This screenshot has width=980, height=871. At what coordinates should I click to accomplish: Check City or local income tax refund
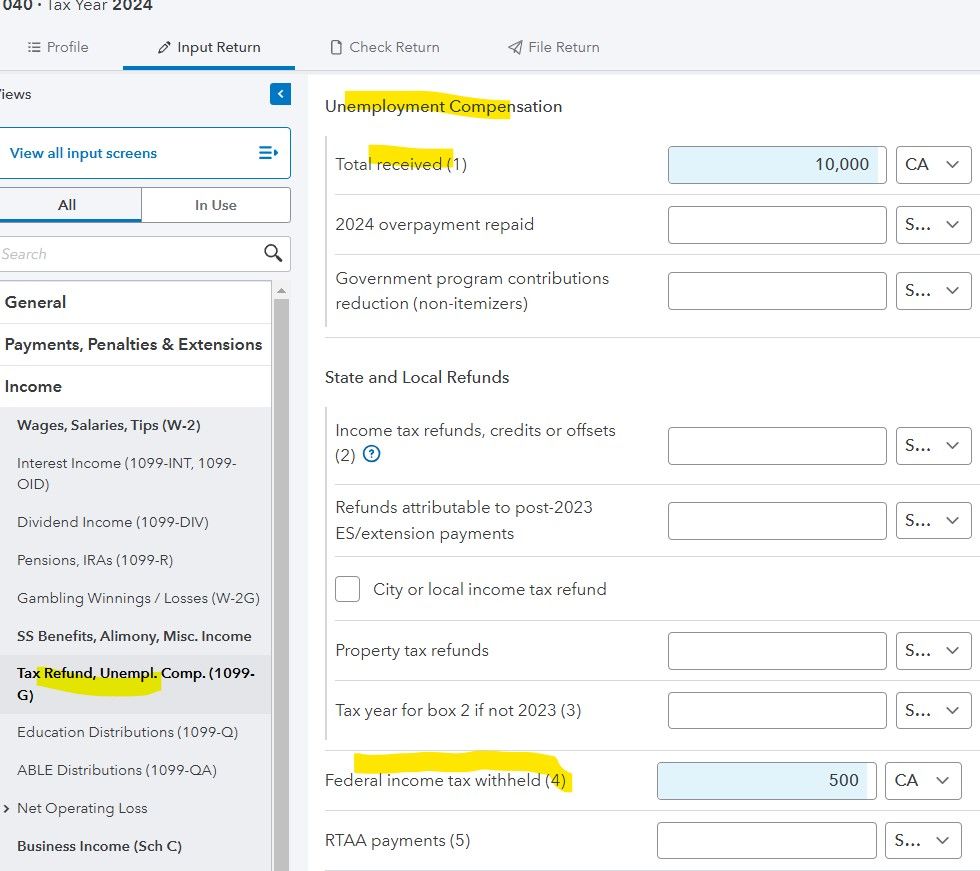348,589
